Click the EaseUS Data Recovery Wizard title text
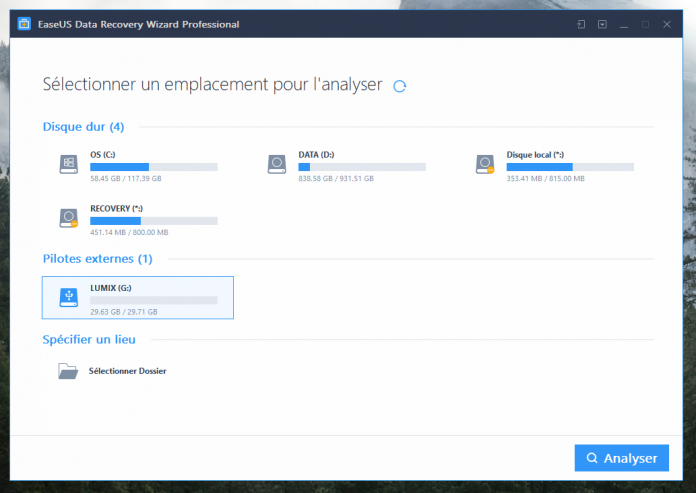This screenshot has width=696, height=493. [x=138, y=24]
